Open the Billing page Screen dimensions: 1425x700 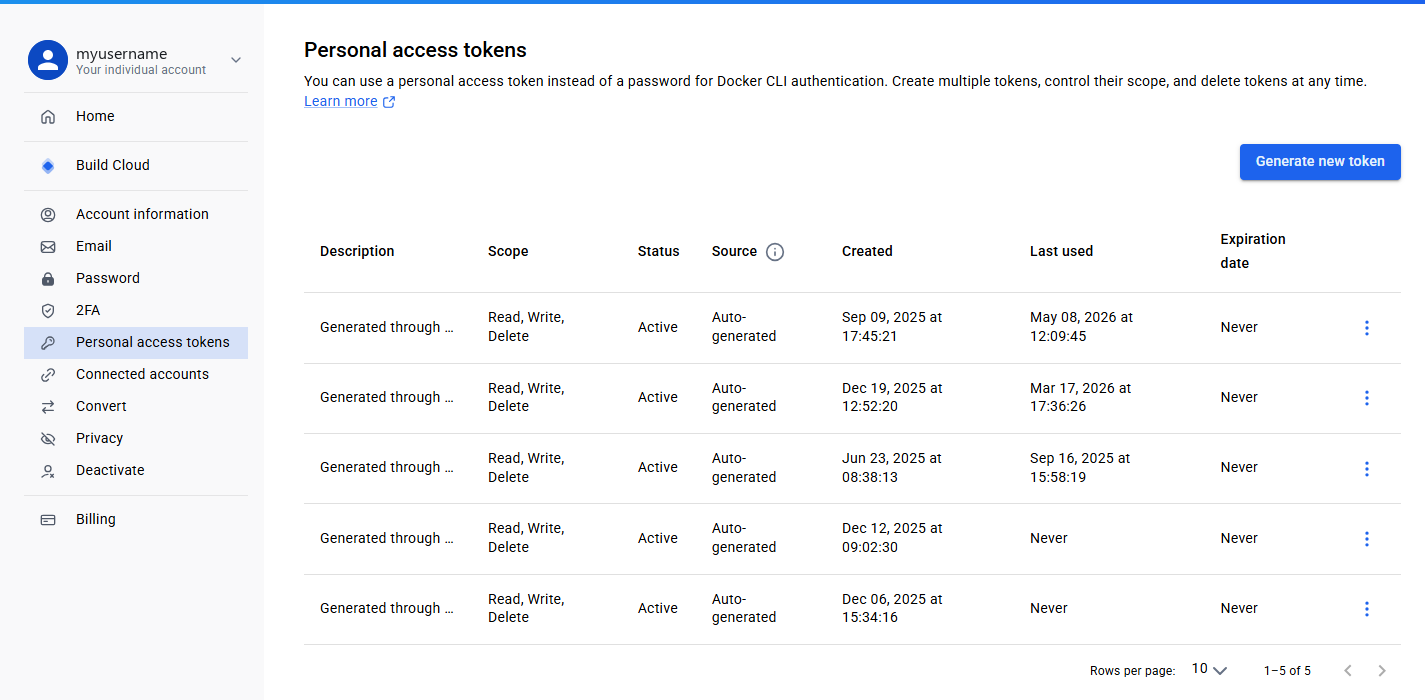[x=136, y=520]
